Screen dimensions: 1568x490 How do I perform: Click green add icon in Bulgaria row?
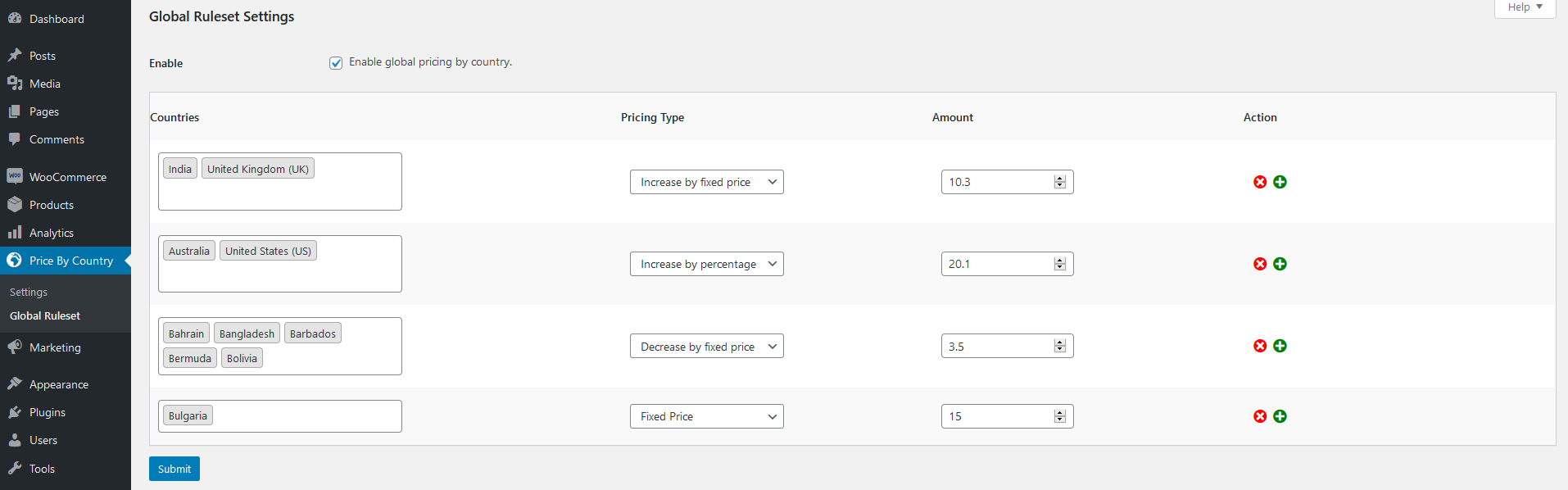coord(1280,416)
